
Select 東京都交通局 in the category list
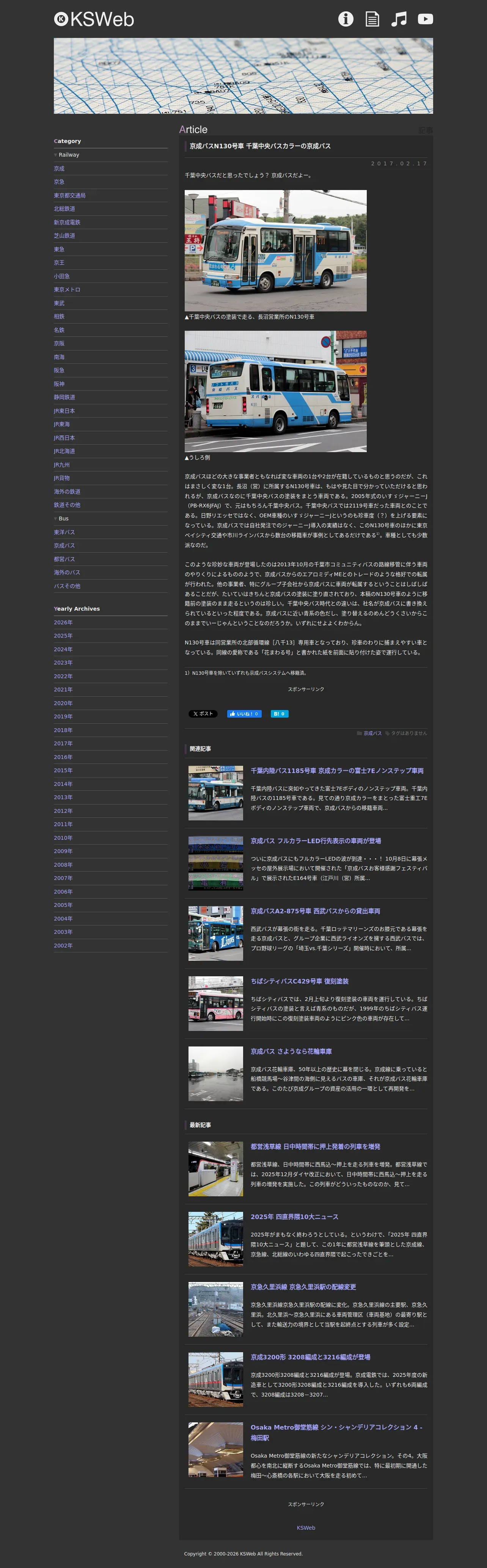pyautogui.click(x=69, y=195)
